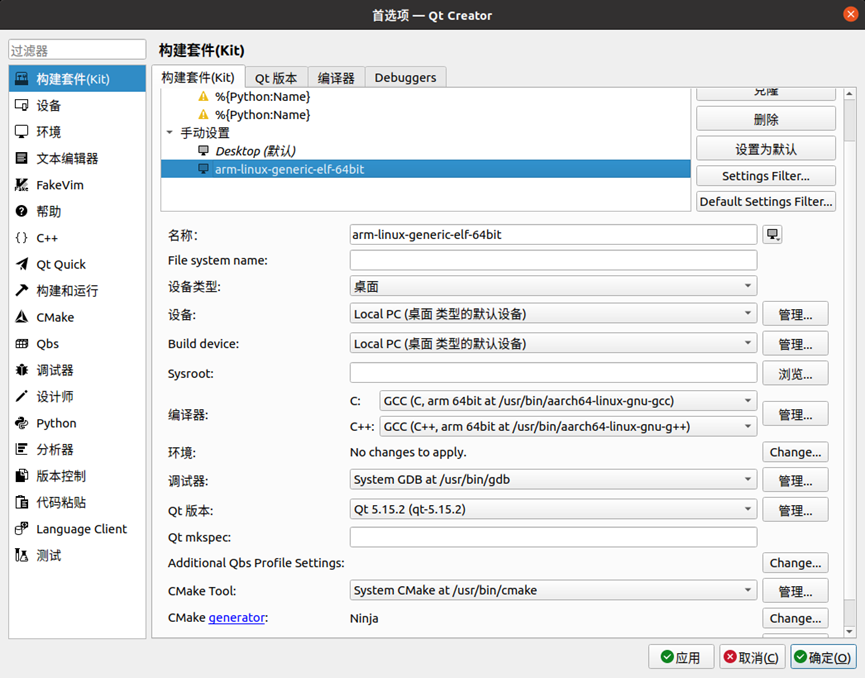Select the Language Client category
The height and width of the screenshot is (678, 865).
coord(81,529)
